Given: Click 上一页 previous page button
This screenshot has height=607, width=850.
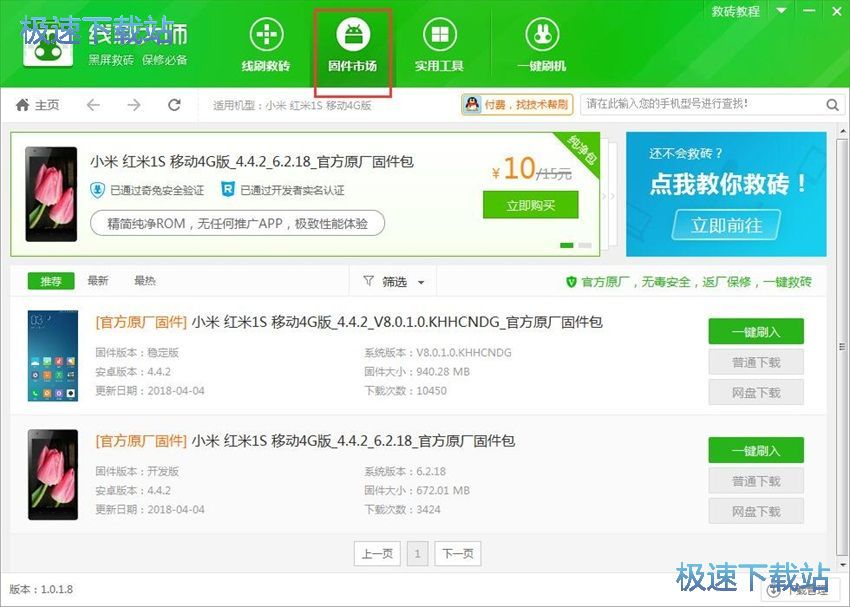Looking at the screenshot, I should tap(377, 553).
